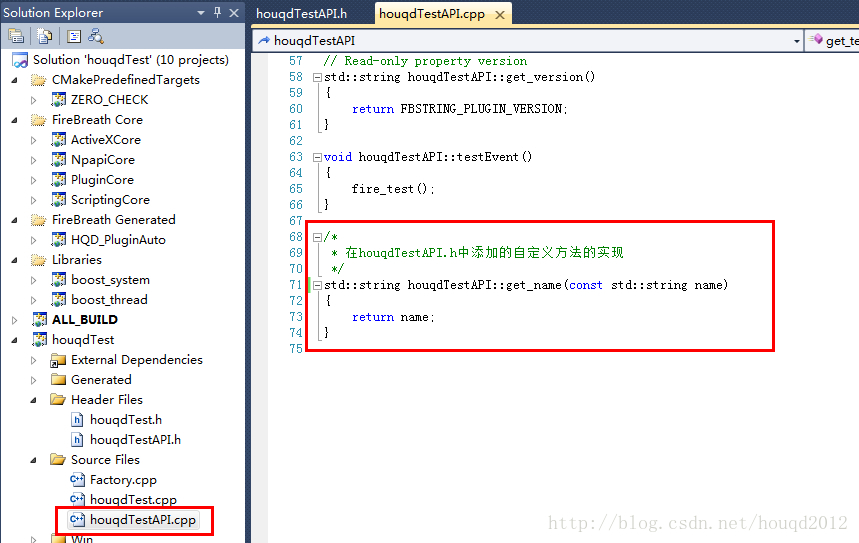Click the External Dependencies folder icon
The width and height of the screenshot is (859, 543).
point(58,360)
